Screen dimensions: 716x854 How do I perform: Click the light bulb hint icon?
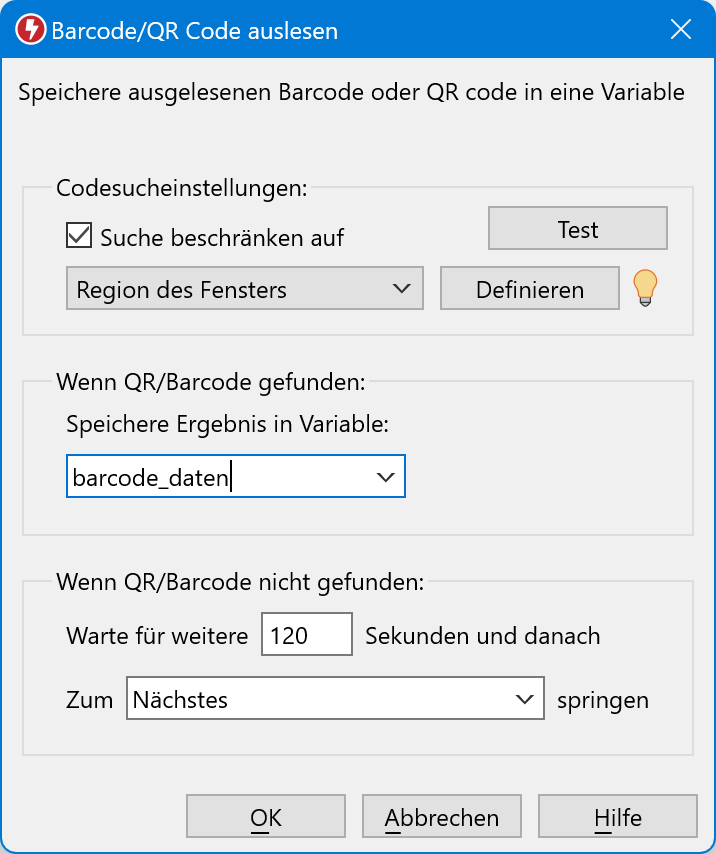pos(646,289)
